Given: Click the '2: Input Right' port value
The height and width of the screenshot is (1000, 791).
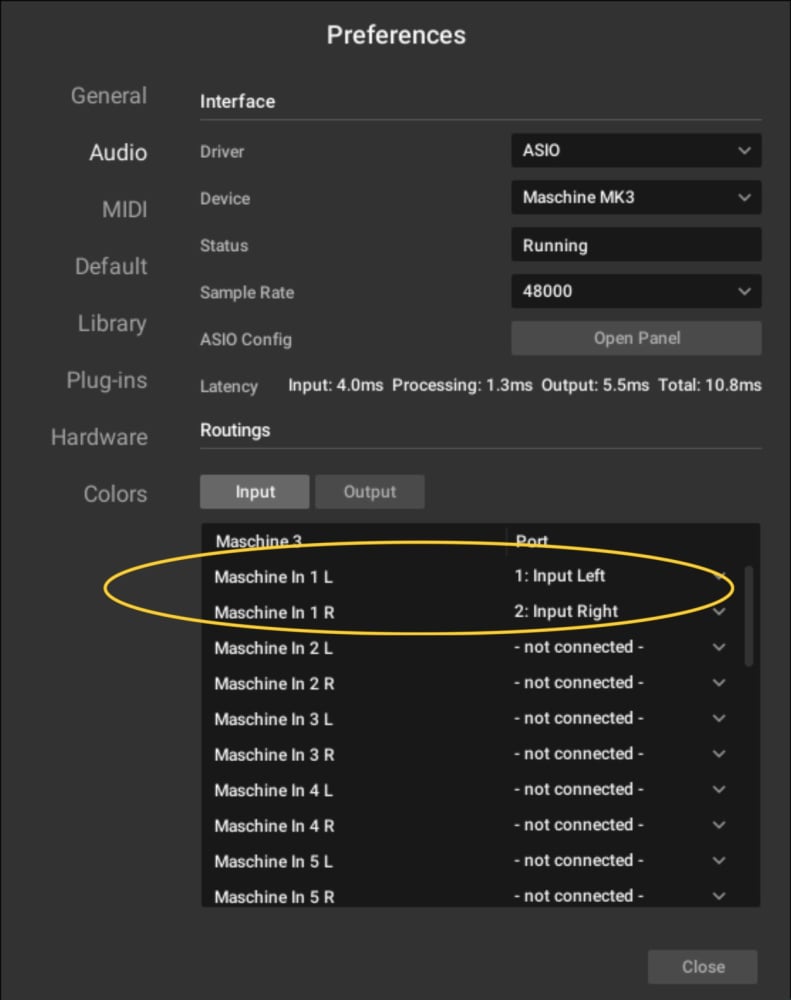Looking at the screenshot, I should 566,612.
